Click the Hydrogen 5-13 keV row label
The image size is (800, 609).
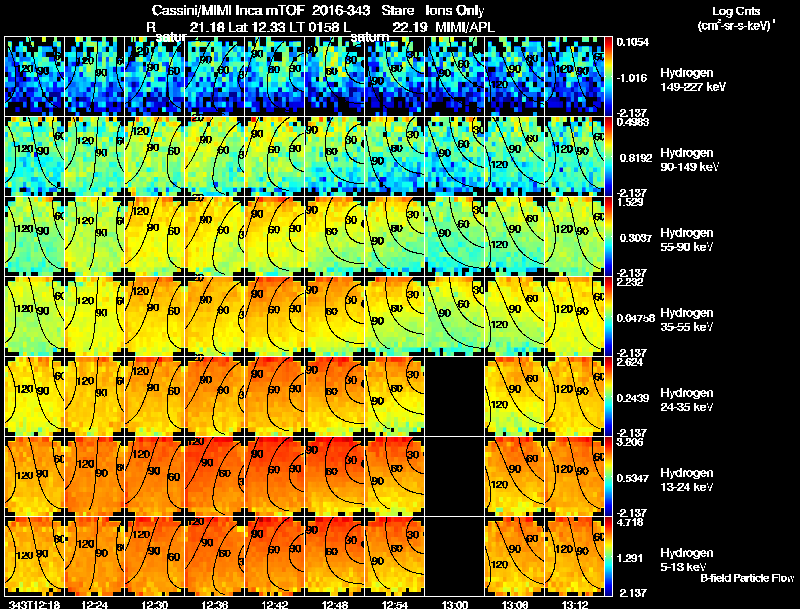687,560
